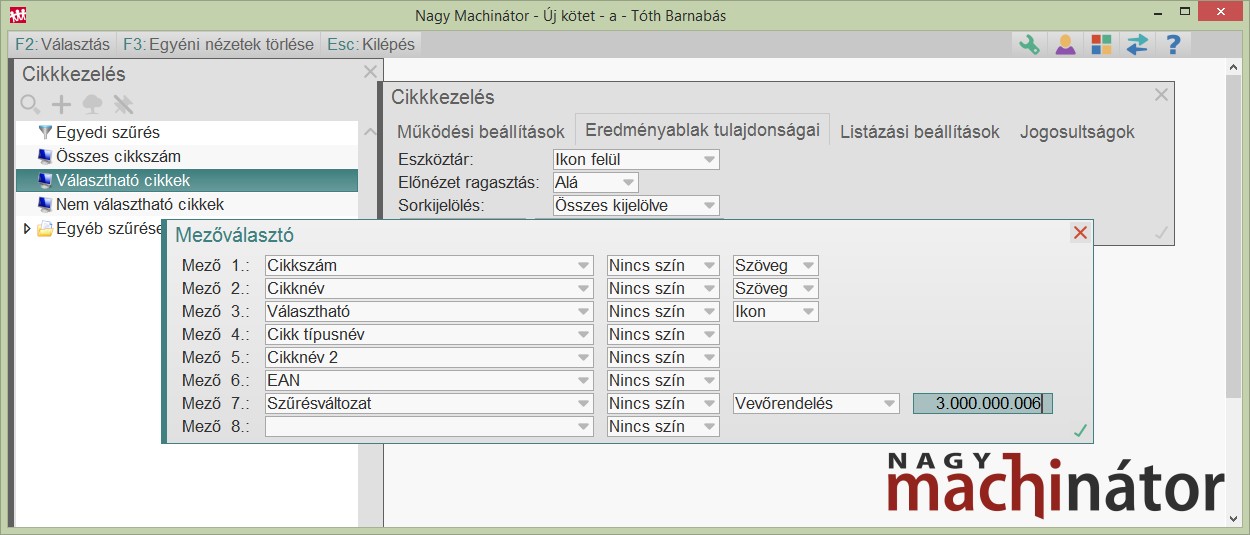This screenshot has width=1250, height=535.
Task: Open the four colored tiles icon
Action: coord(1101,44)
